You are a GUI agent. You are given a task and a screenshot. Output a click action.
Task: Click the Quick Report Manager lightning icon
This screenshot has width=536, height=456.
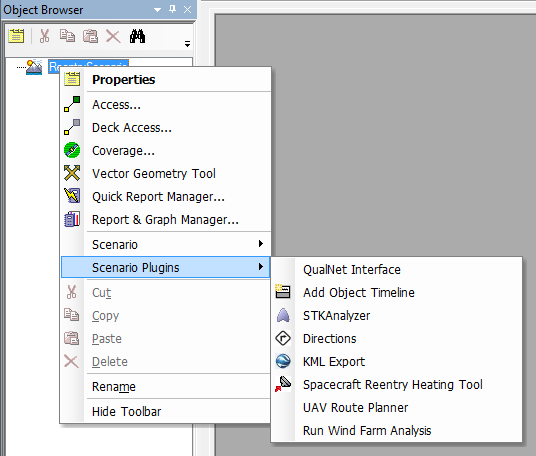tap(72, 196)
